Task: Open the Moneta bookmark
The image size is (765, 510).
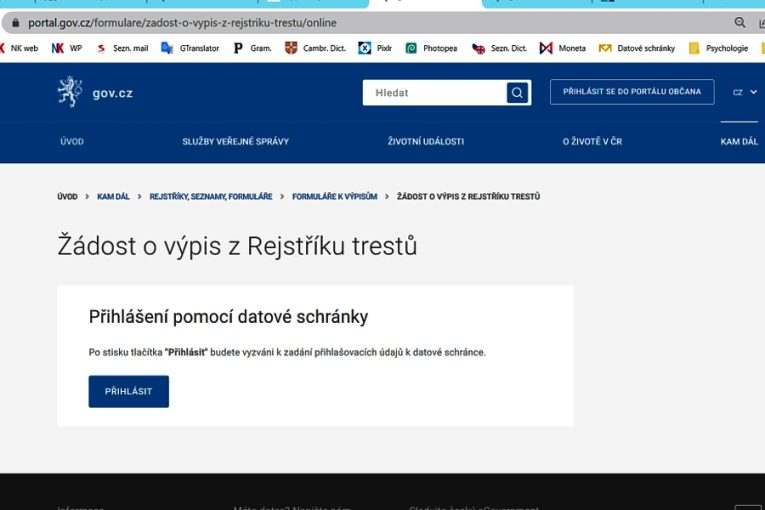Action: (563, 48)
